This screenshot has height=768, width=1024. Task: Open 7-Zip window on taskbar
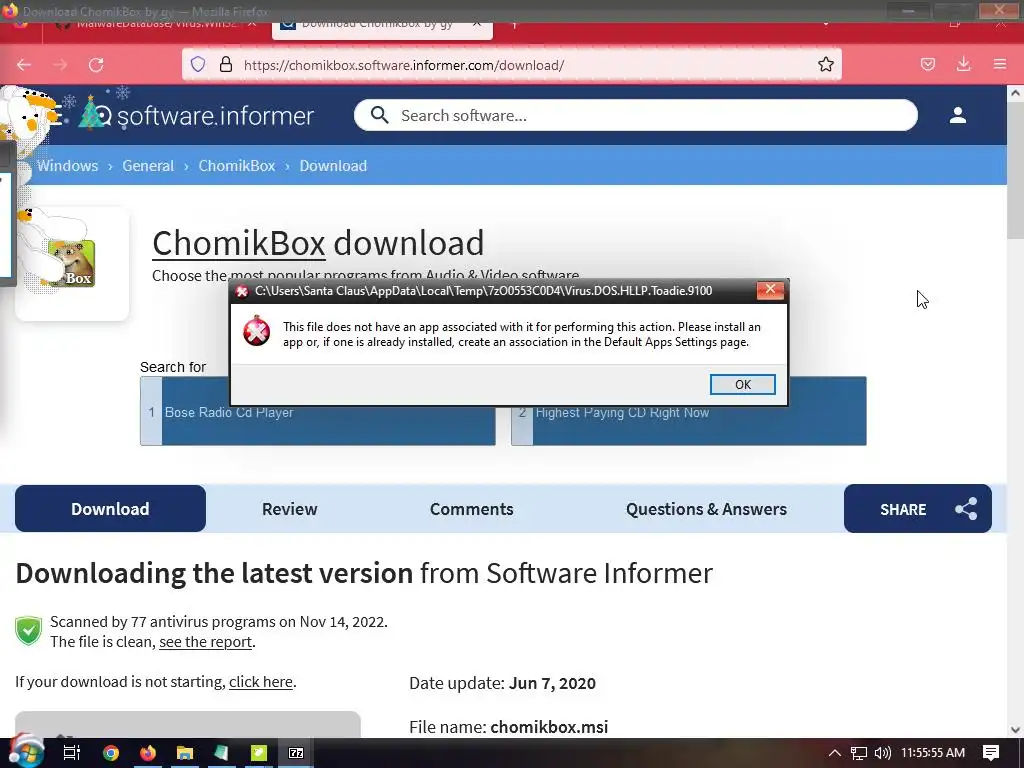click(x=296, y=753)
